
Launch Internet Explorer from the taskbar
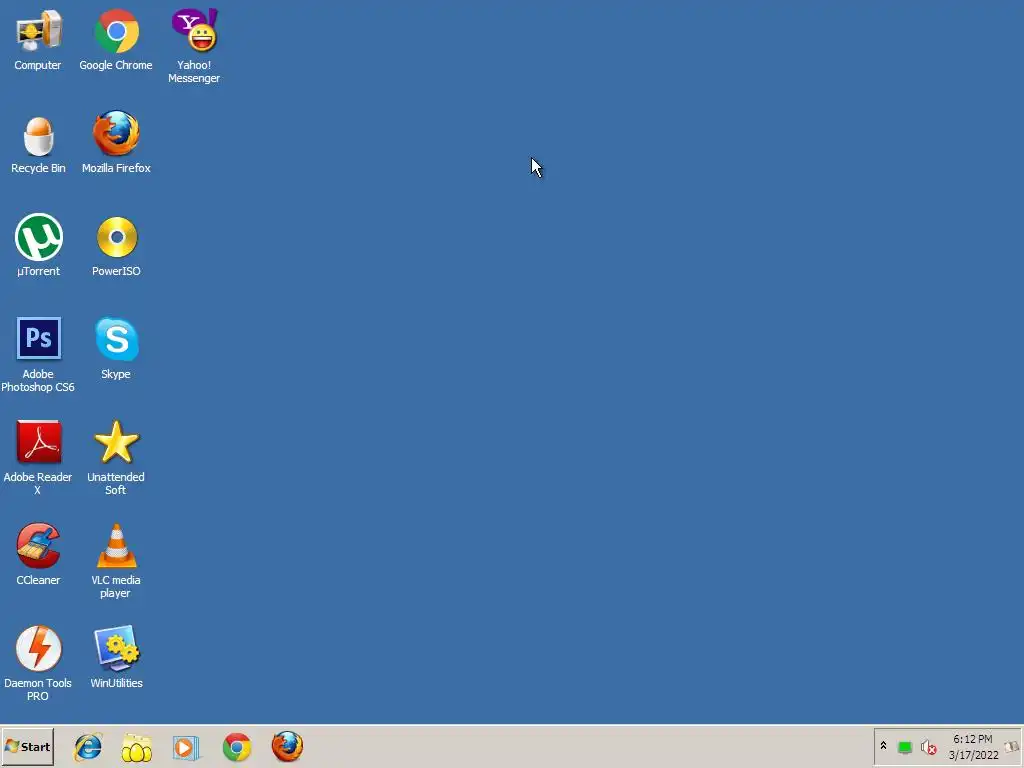(88, 747)
